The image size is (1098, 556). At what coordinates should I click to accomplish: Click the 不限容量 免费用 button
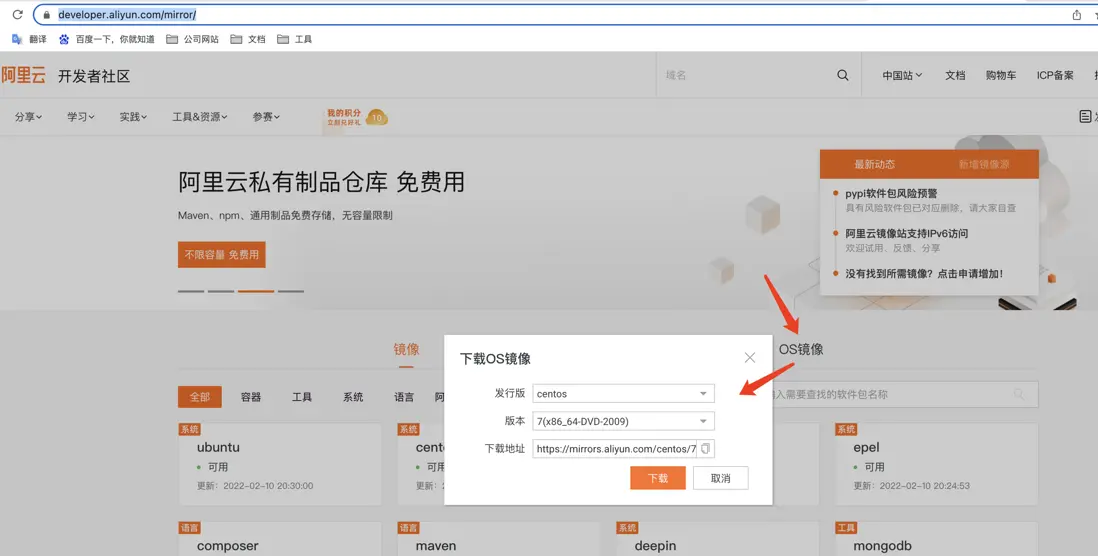click(221, 255)
